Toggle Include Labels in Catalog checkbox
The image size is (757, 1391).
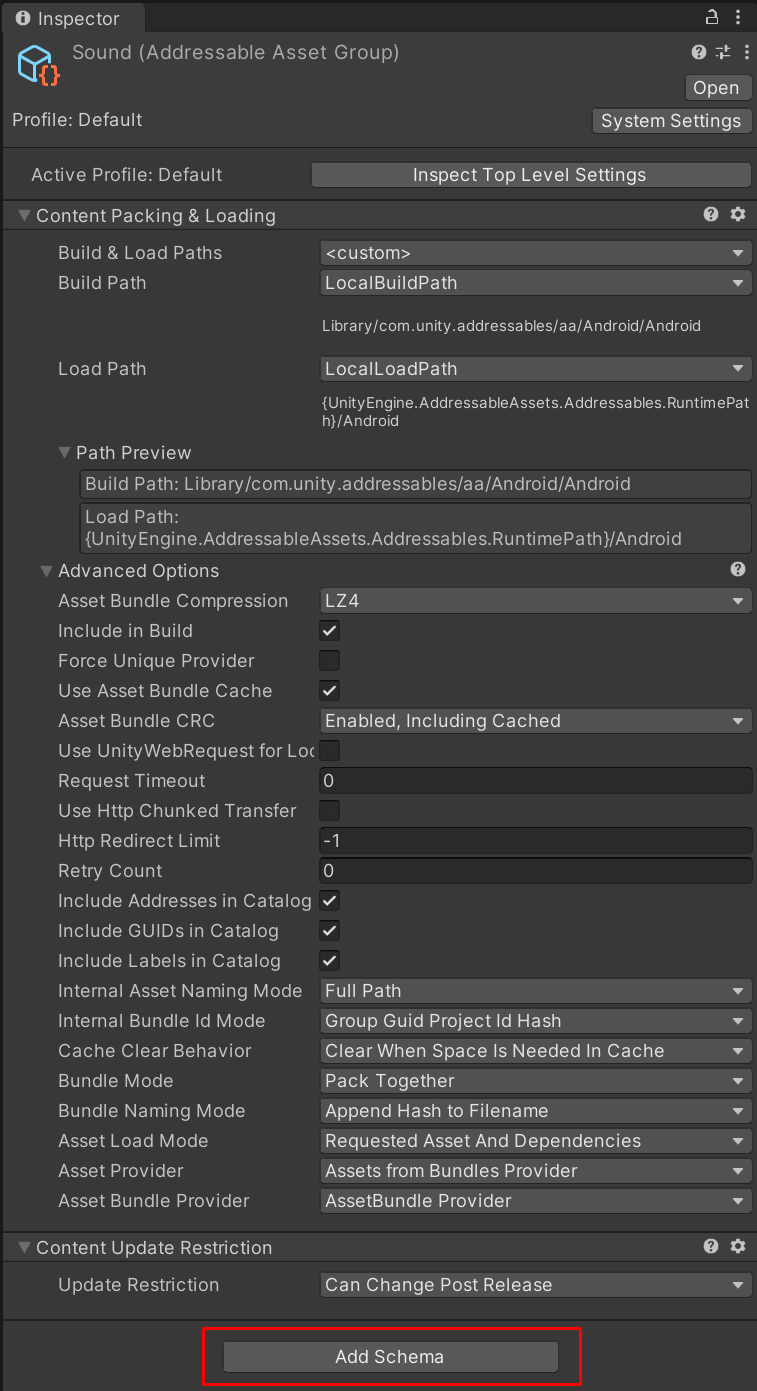[329, 961]
